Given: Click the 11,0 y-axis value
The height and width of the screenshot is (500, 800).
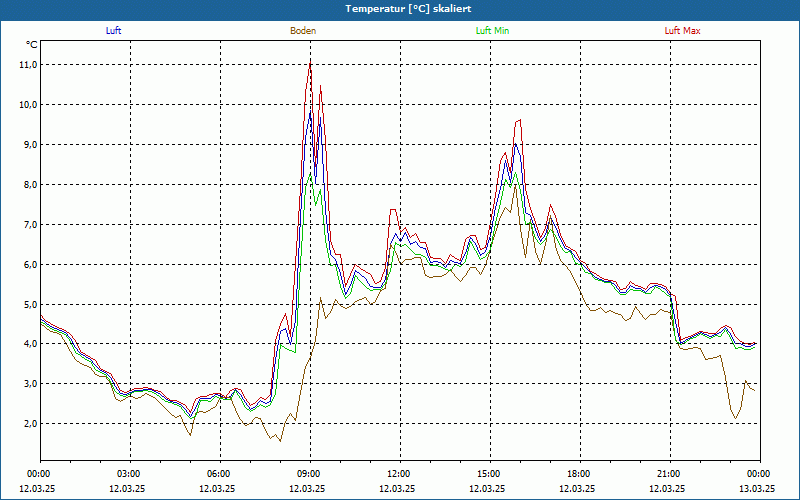Looking at the screenshot, I should tap(28, 65).
